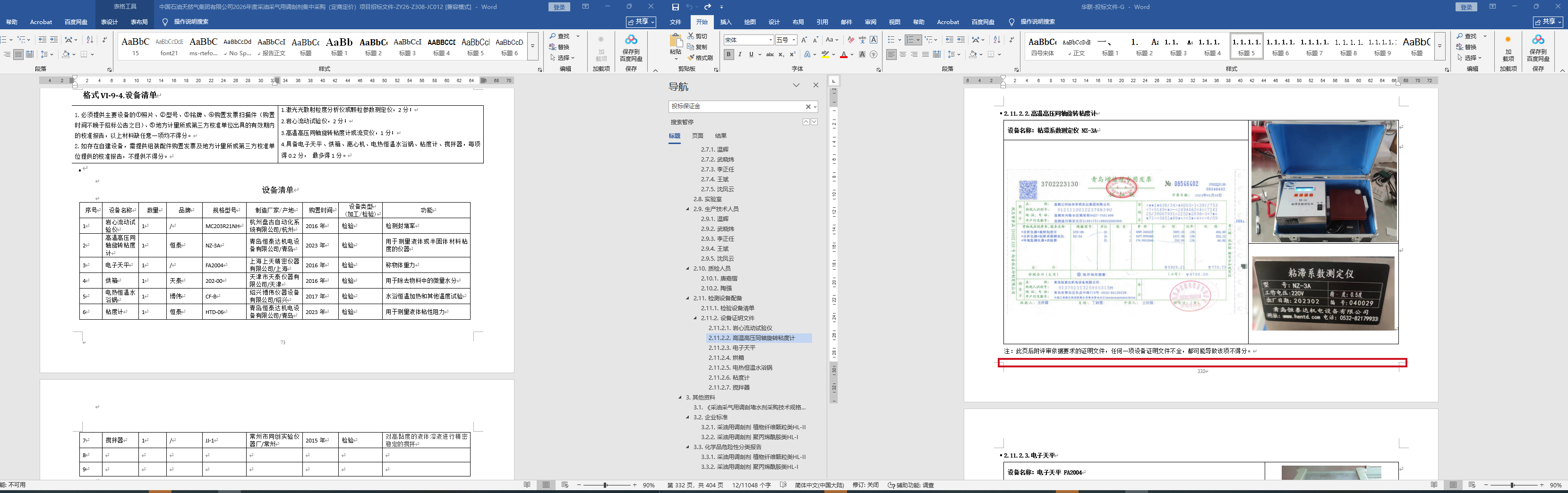Jump to next search result arrow in Navigation

(814, 122)
